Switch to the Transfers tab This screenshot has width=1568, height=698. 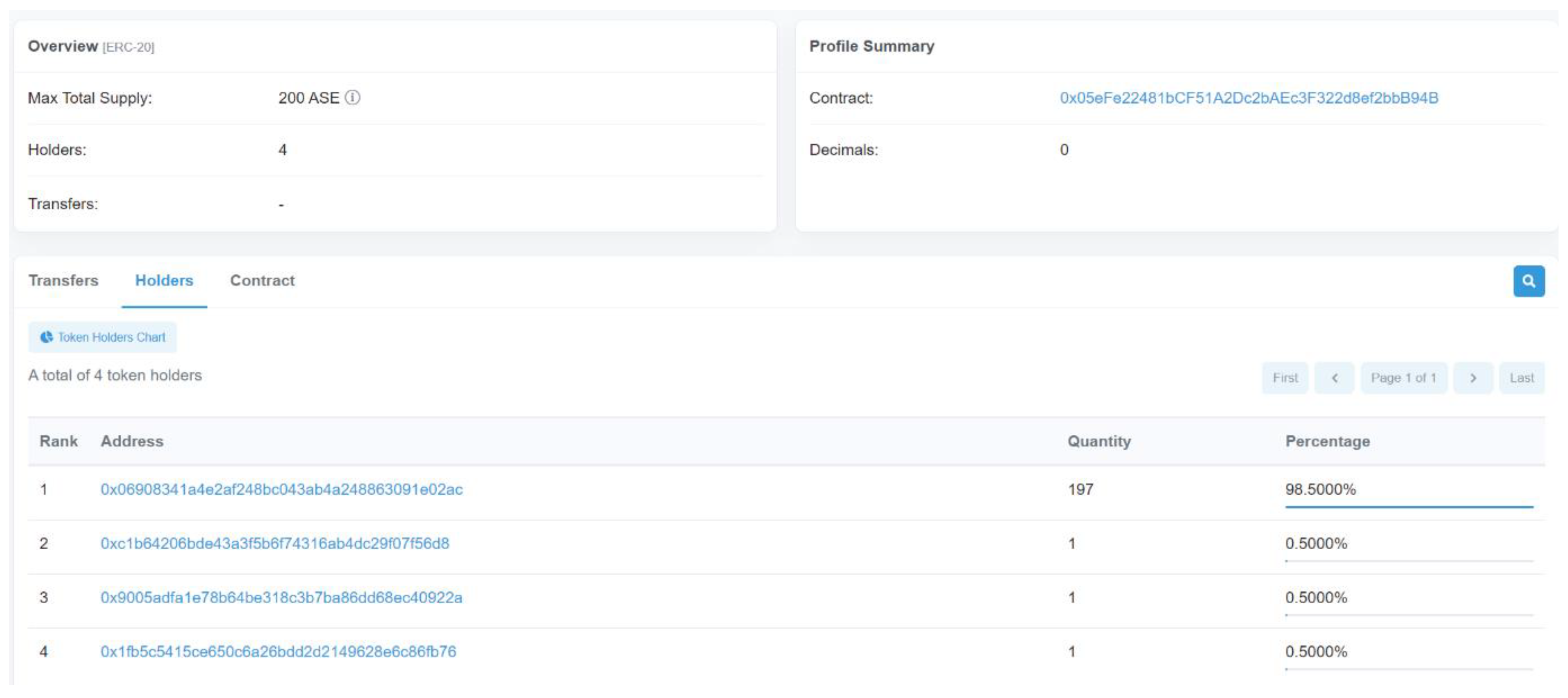pyautogui.click(x=63, y=281)
